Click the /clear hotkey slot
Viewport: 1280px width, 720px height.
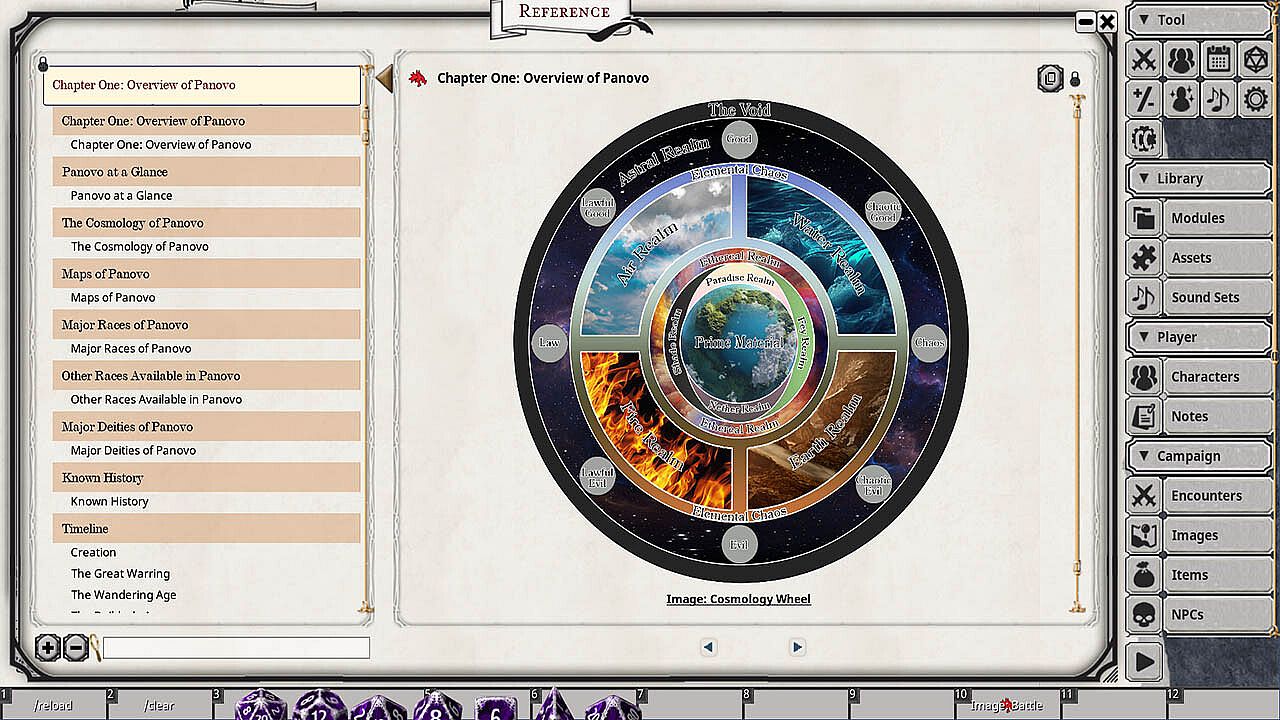pyautogui.click(x=159, y=705)
